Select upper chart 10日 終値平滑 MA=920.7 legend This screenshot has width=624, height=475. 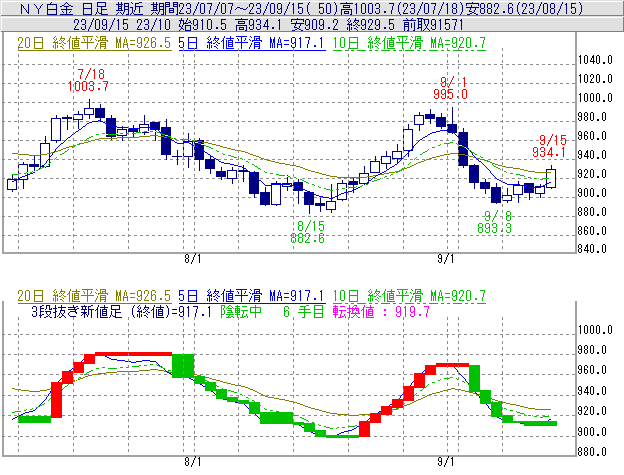(x=409, y=43)
